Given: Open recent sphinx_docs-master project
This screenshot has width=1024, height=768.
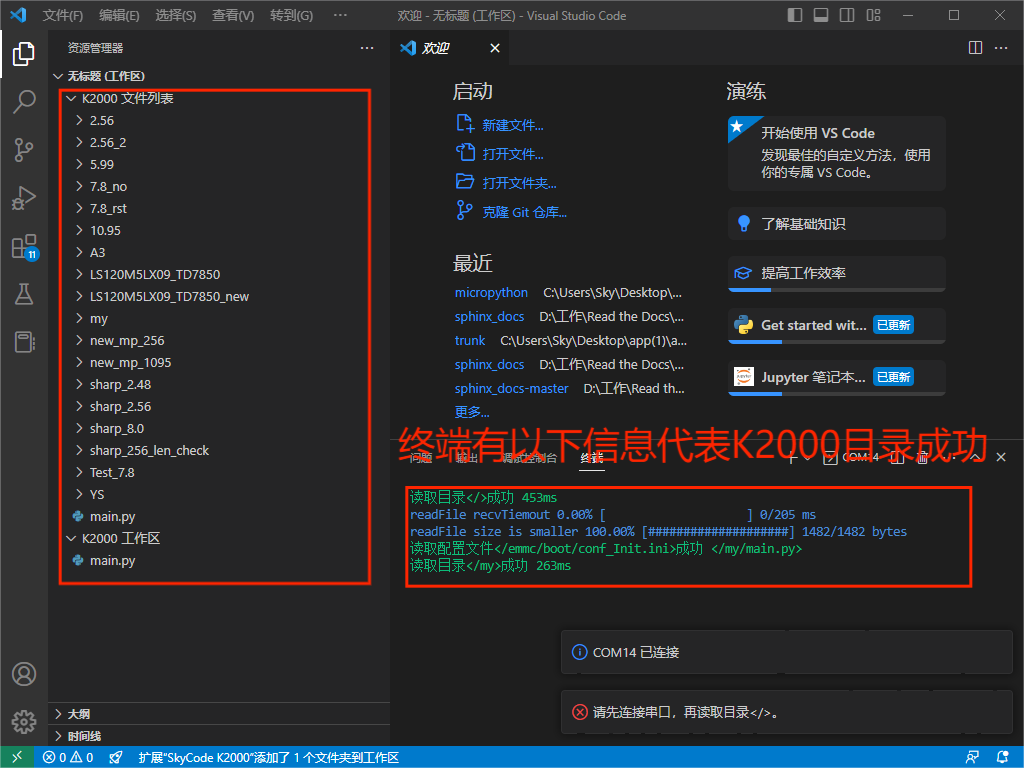Looking at the screenshot, I should tap(511, 388).
